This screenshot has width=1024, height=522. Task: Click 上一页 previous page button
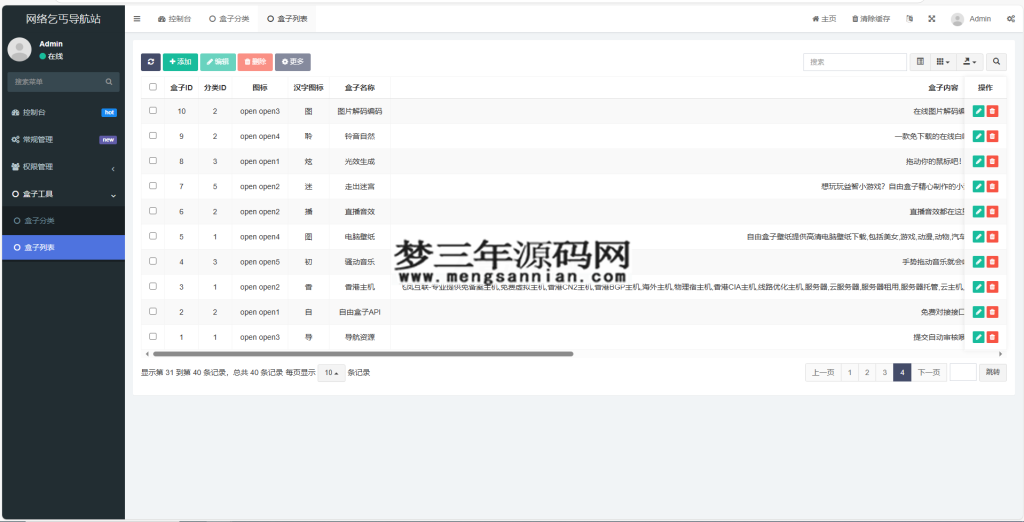pos(823,372)
